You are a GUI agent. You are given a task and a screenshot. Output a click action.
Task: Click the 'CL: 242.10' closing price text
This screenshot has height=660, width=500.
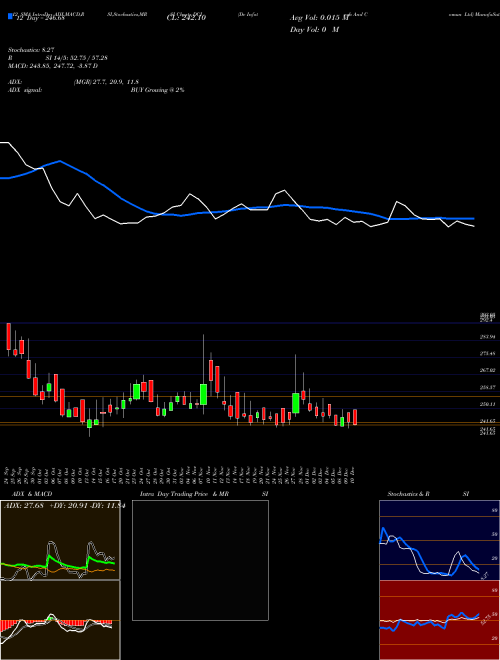[186, 18]
